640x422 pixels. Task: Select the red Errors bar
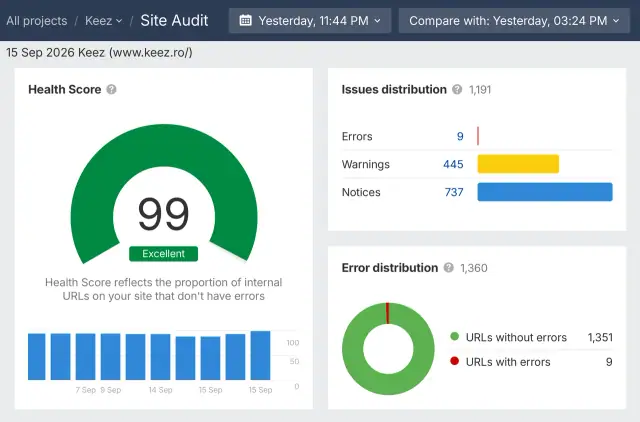coord(478,136)
